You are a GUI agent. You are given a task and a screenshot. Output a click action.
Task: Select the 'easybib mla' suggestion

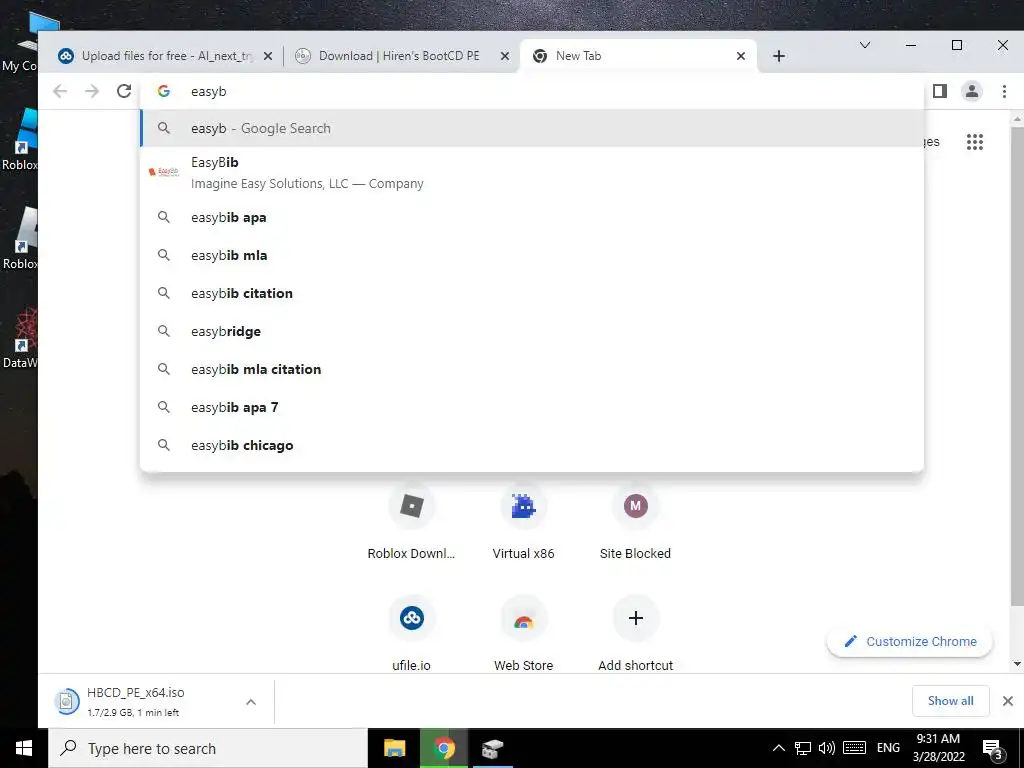(x=532, y=255)
